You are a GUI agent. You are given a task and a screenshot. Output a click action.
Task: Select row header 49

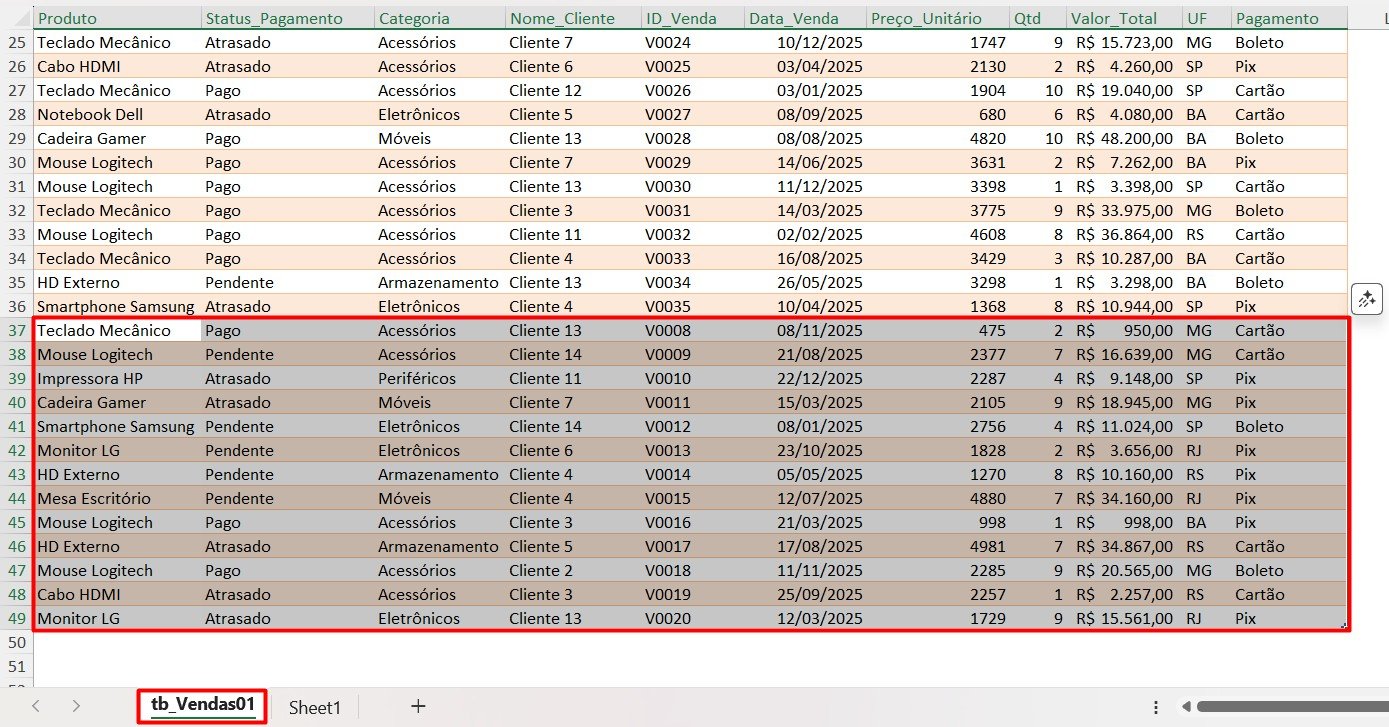pos(16,618)
